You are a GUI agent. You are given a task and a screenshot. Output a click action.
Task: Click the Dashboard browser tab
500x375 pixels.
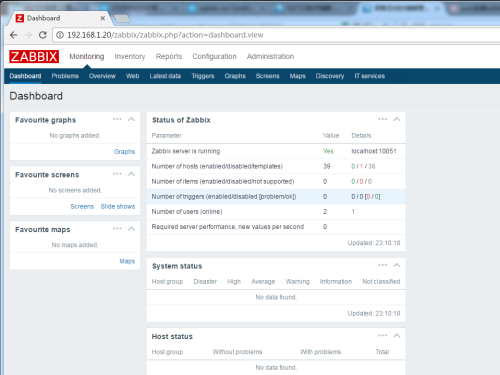coord(60,18)
